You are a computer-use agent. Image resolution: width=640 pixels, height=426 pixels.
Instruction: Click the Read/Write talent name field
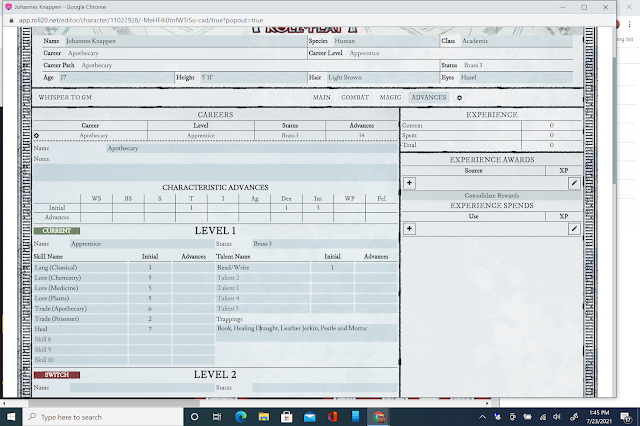tap(262, 268)
